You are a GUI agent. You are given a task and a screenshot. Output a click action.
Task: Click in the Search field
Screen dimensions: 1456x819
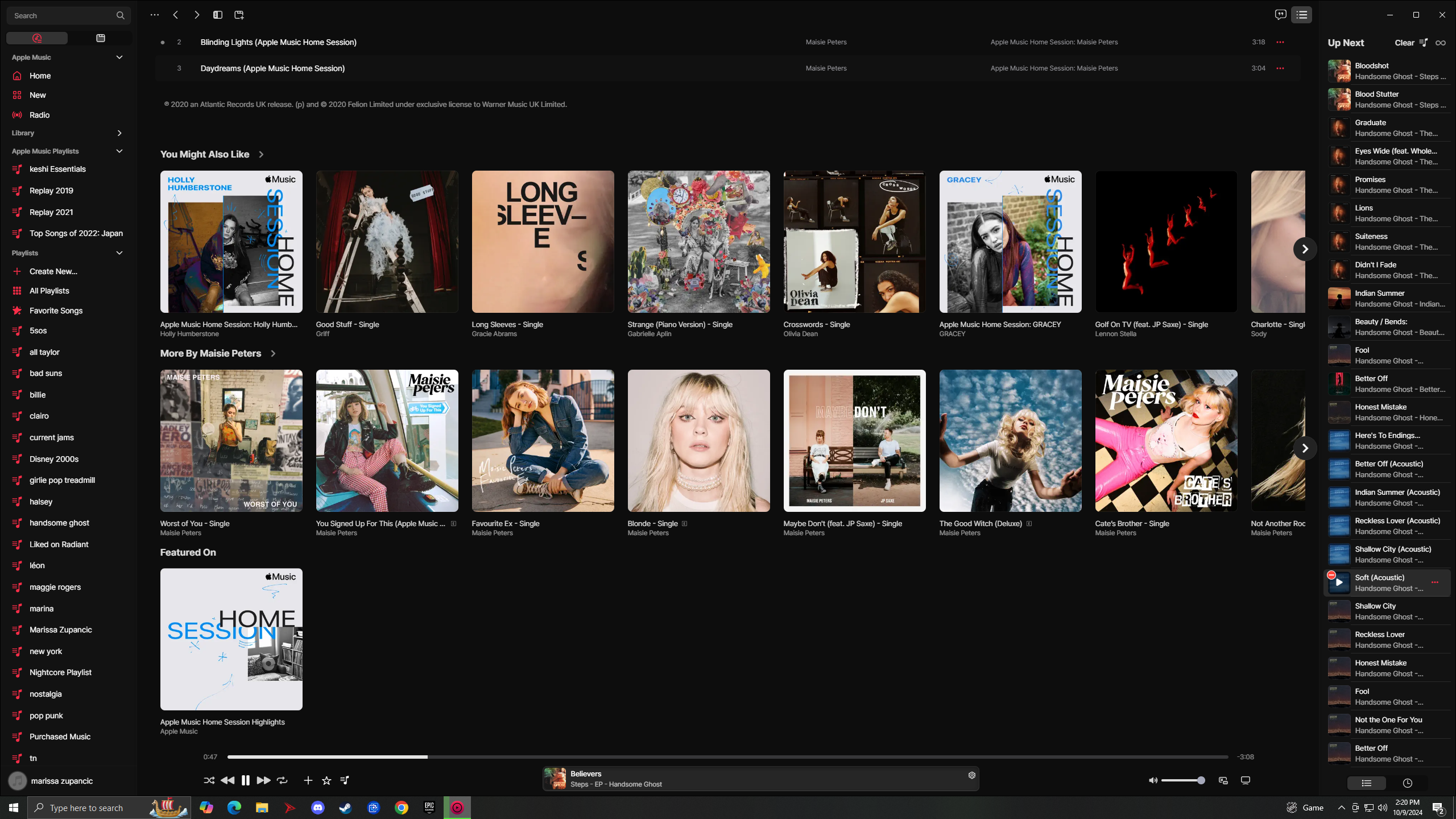68,15
